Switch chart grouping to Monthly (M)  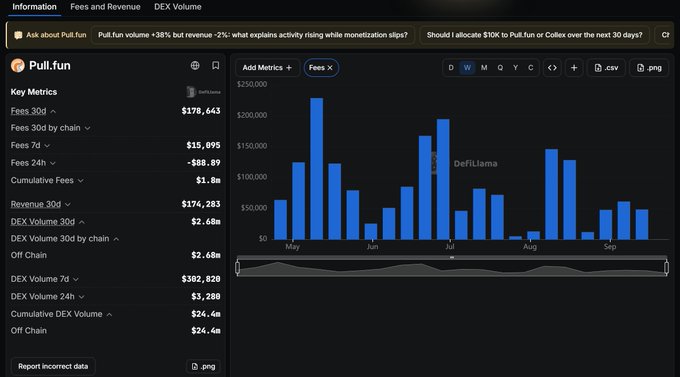pos(484,68)
